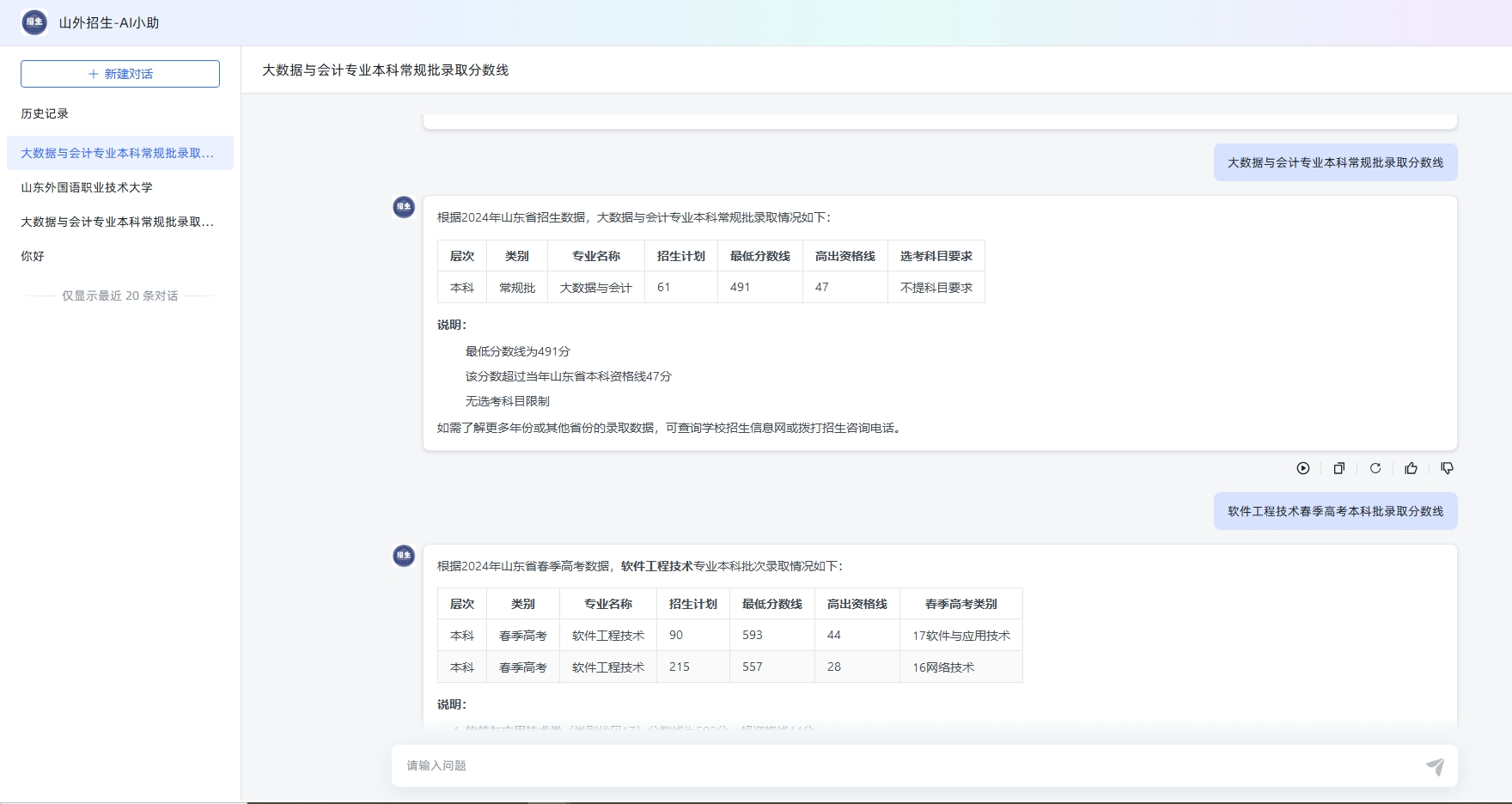Click the 春季高考类别 header in second table
Image resolution: width=1512 pixels, height=804 pixels.
[961, 604]
